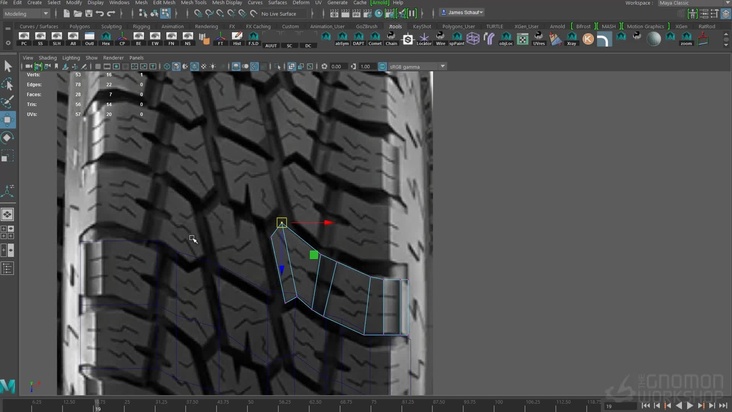Click the UVres checker shelf icon
The image size is (732, 412).
click(x=539, y=38)
